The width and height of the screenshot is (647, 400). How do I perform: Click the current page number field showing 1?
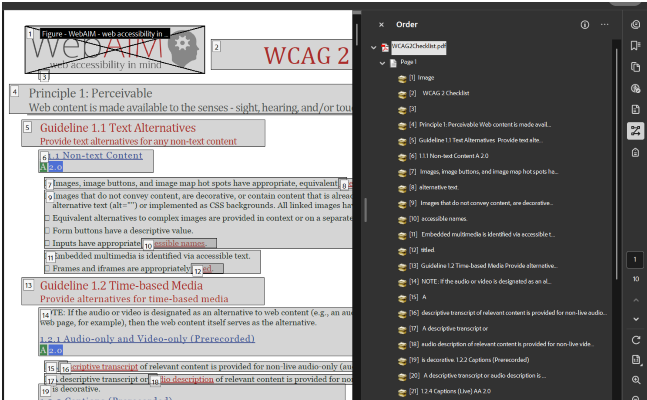(x=635, y=260)
